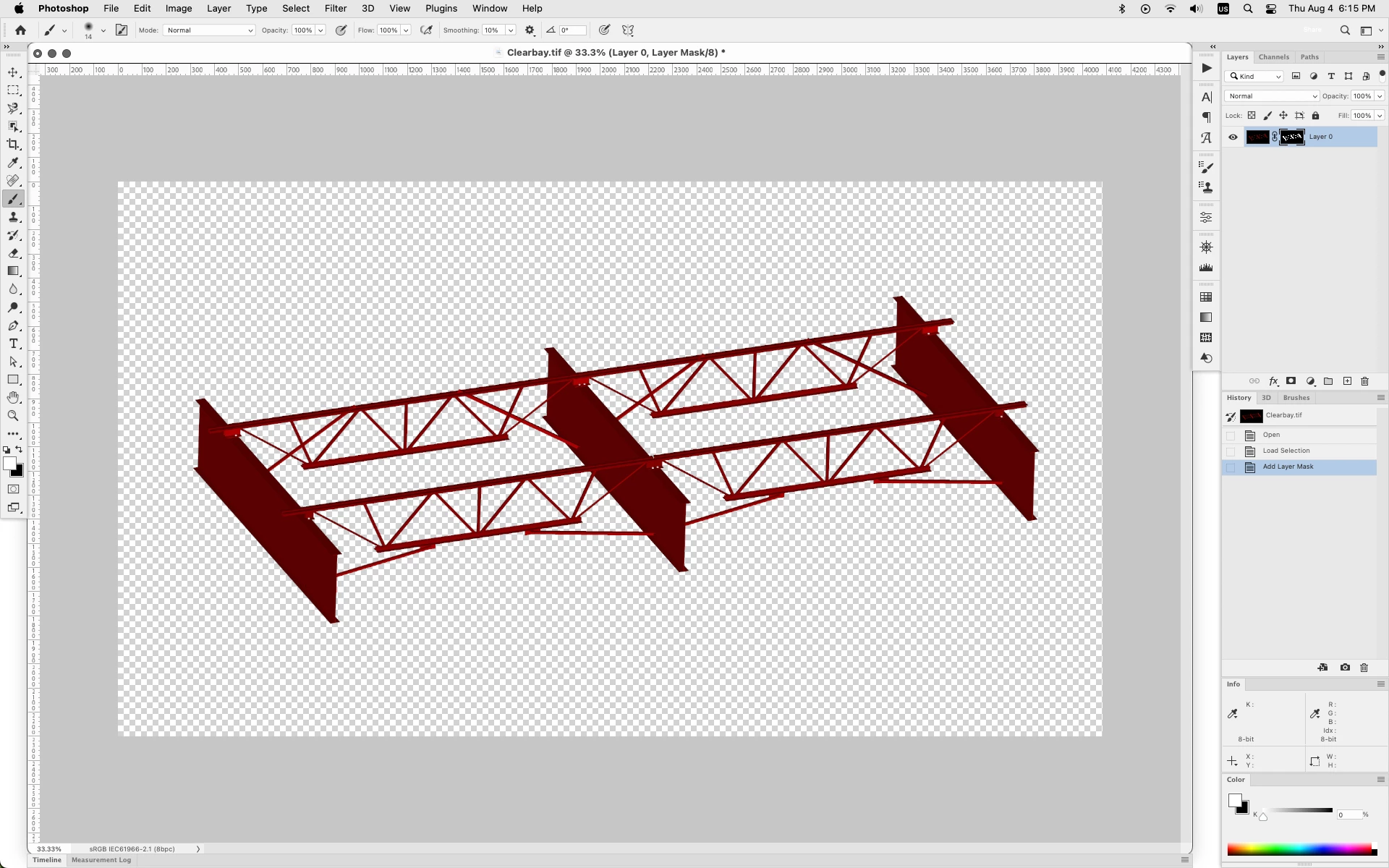Open the Timeline panel tab
The image size is (1389, 868).
point(47,860)
